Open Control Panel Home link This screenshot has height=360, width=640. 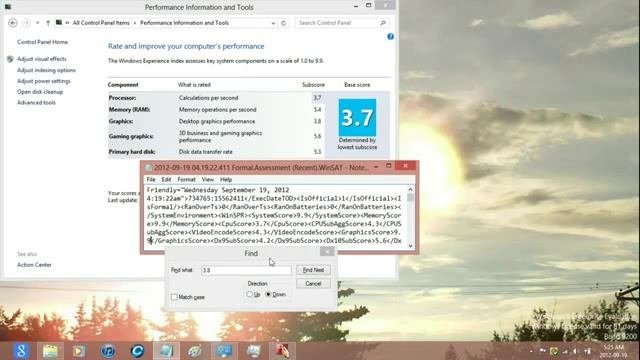[x=42, y=42]
